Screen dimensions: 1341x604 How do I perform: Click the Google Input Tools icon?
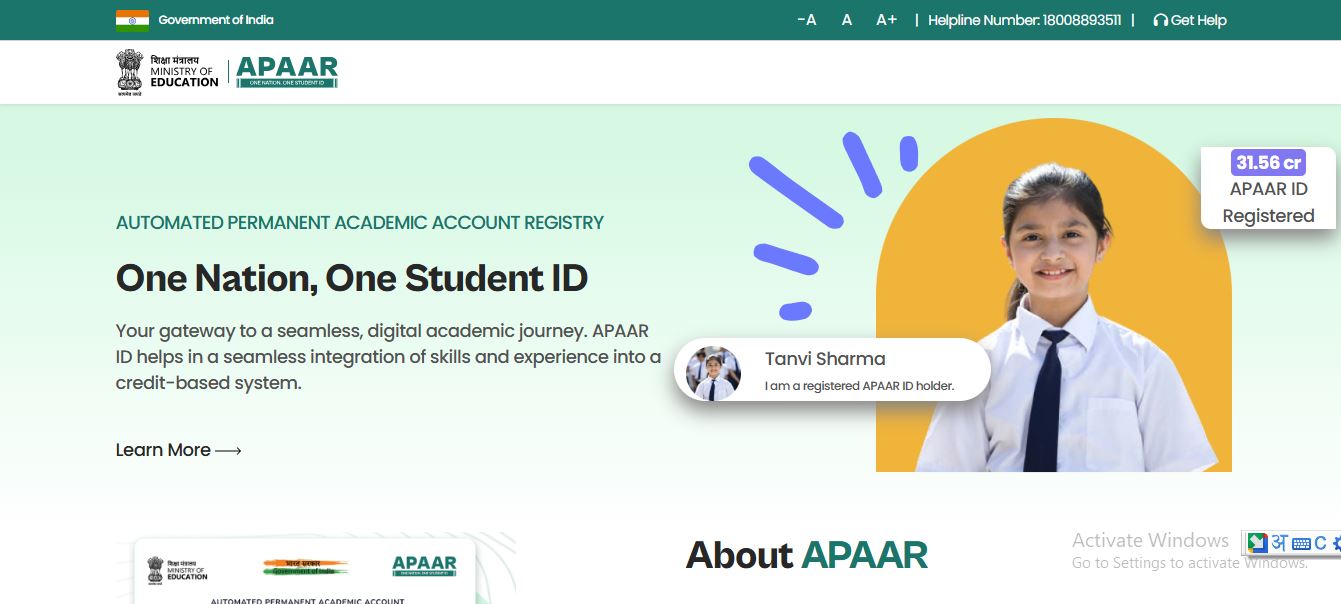pos(1257,543)
